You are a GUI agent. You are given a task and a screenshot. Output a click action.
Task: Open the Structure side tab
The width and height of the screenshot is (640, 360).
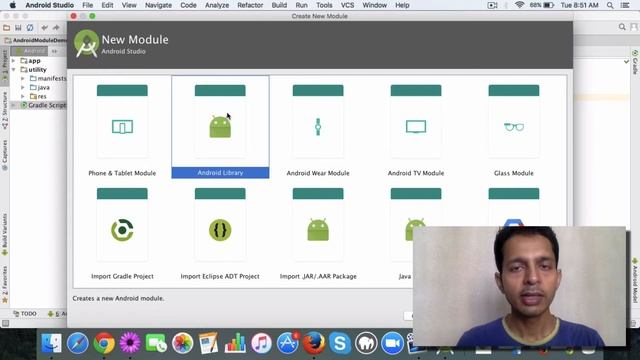[4, 110]
